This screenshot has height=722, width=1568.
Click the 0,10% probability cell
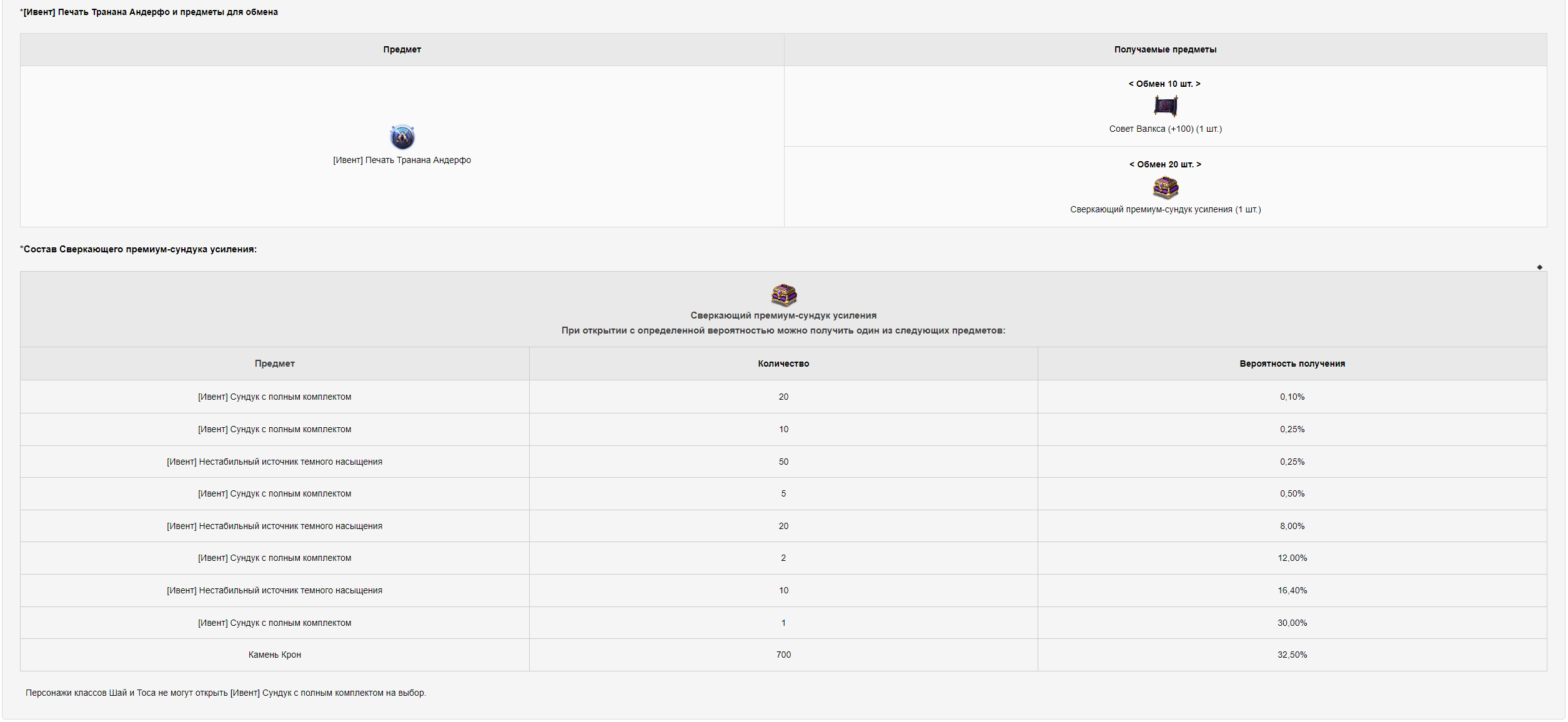tap(1292, 397)
